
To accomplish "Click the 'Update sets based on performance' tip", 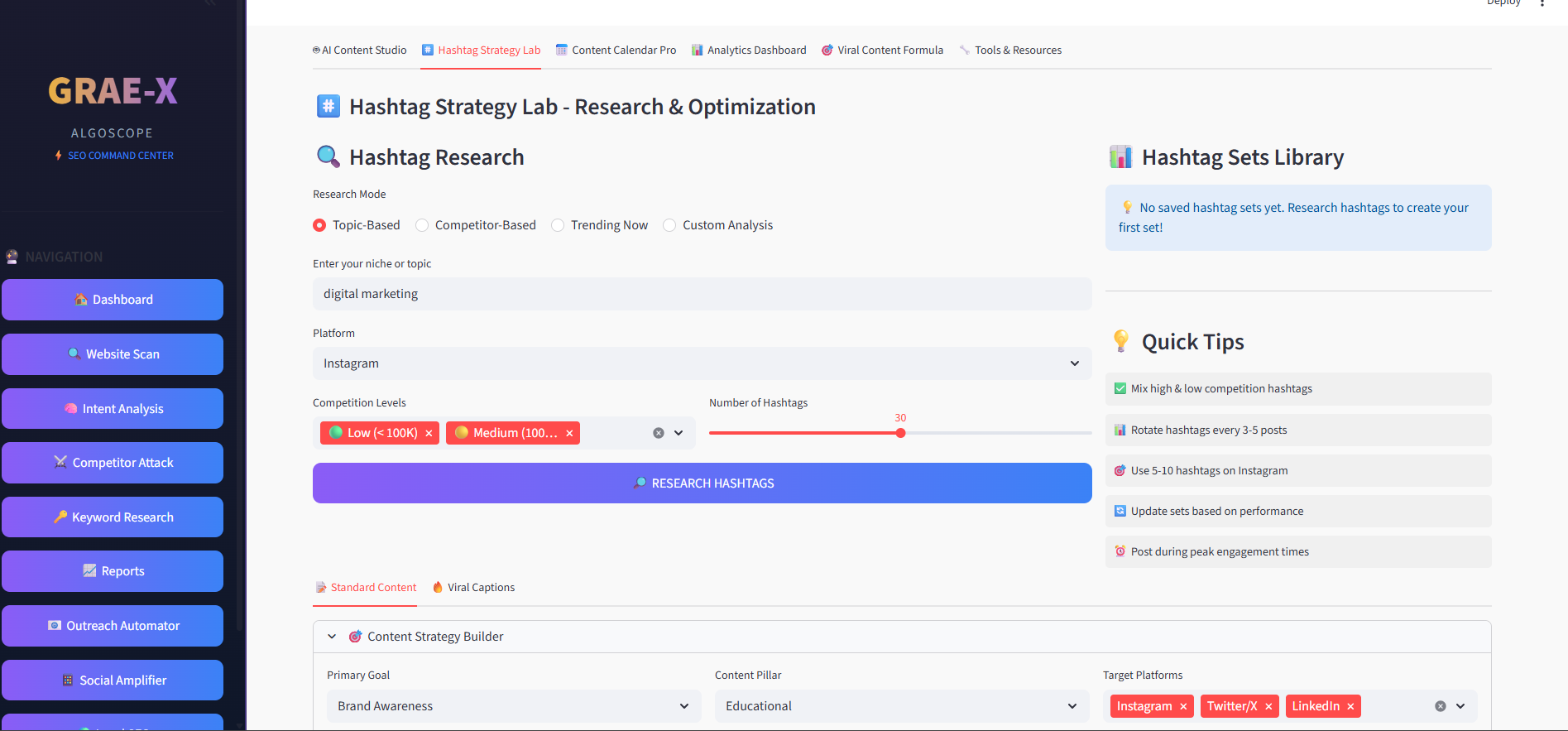I will tap(1298, 512).
